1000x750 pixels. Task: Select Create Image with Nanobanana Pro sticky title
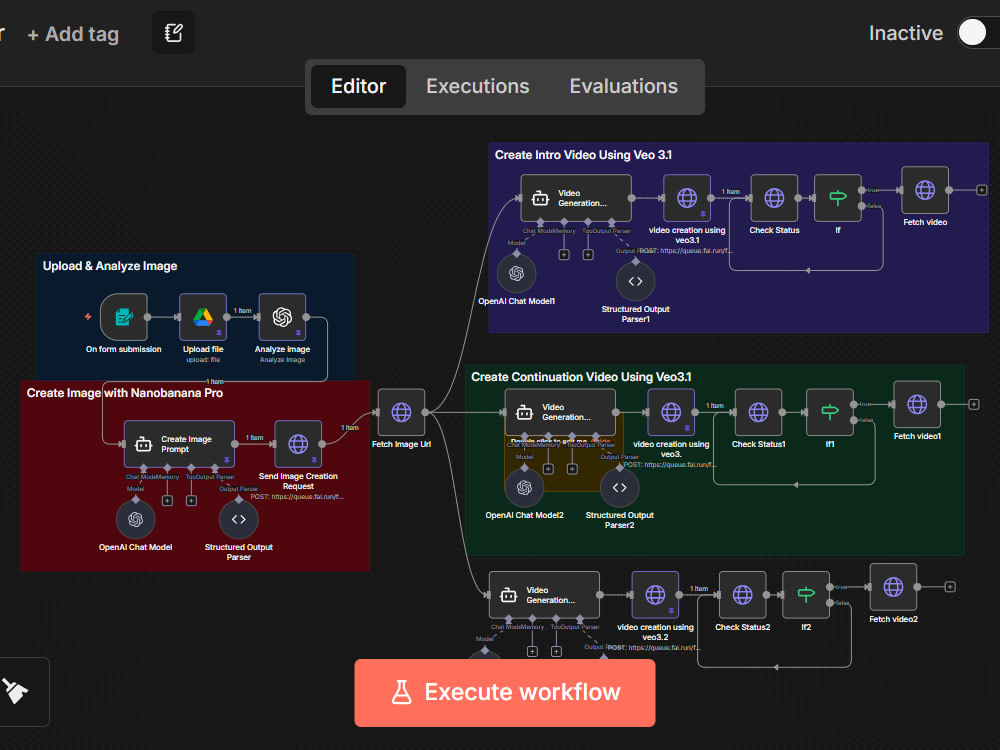pos(124,393)
